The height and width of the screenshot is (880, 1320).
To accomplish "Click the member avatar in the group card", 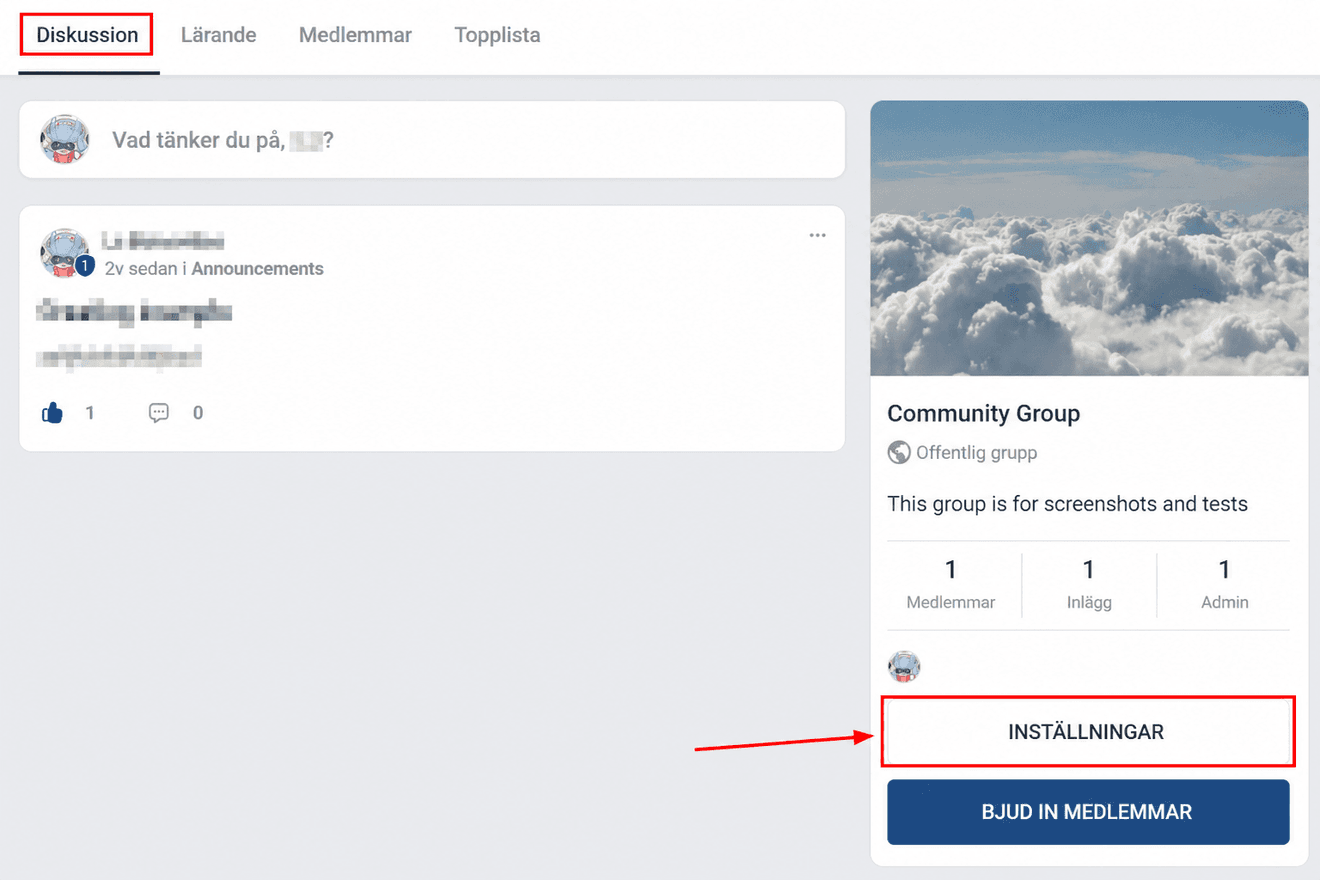I will (904, 666).
